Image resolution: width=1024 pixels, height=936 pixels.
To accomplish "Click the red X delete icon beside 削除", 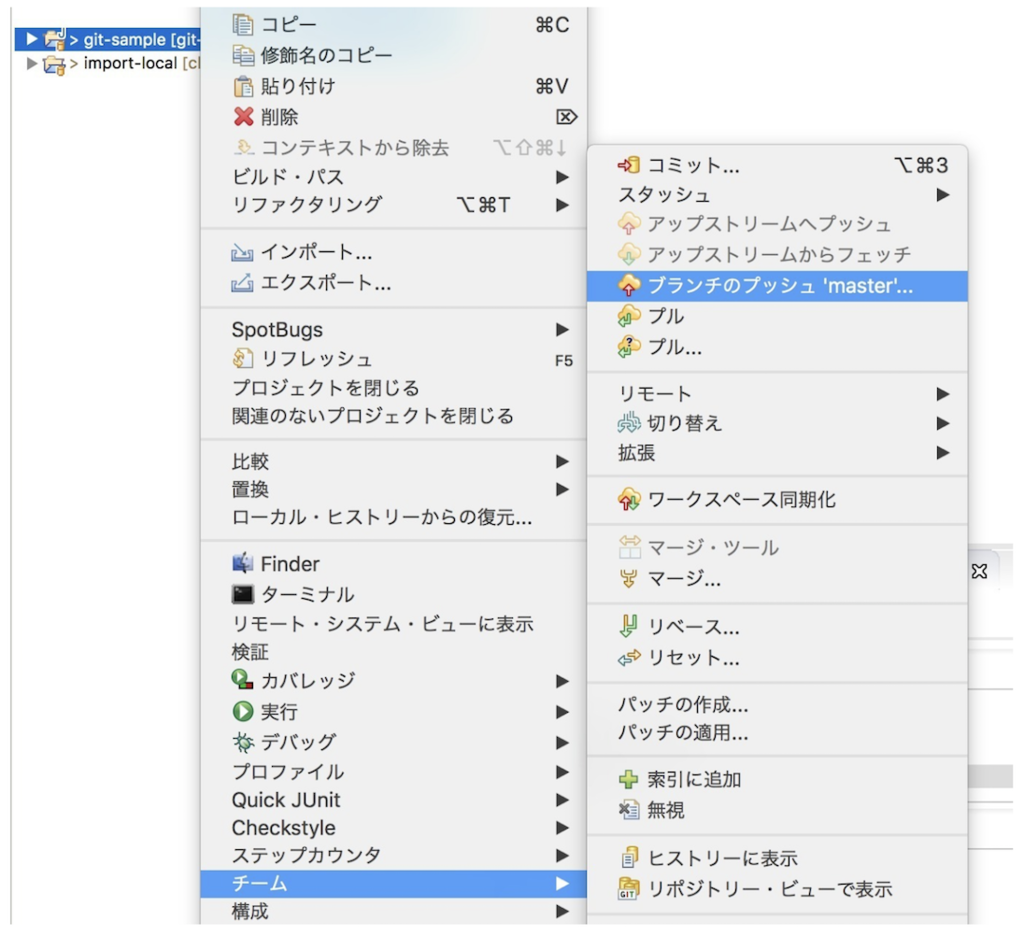I will (x=243, y=117).
